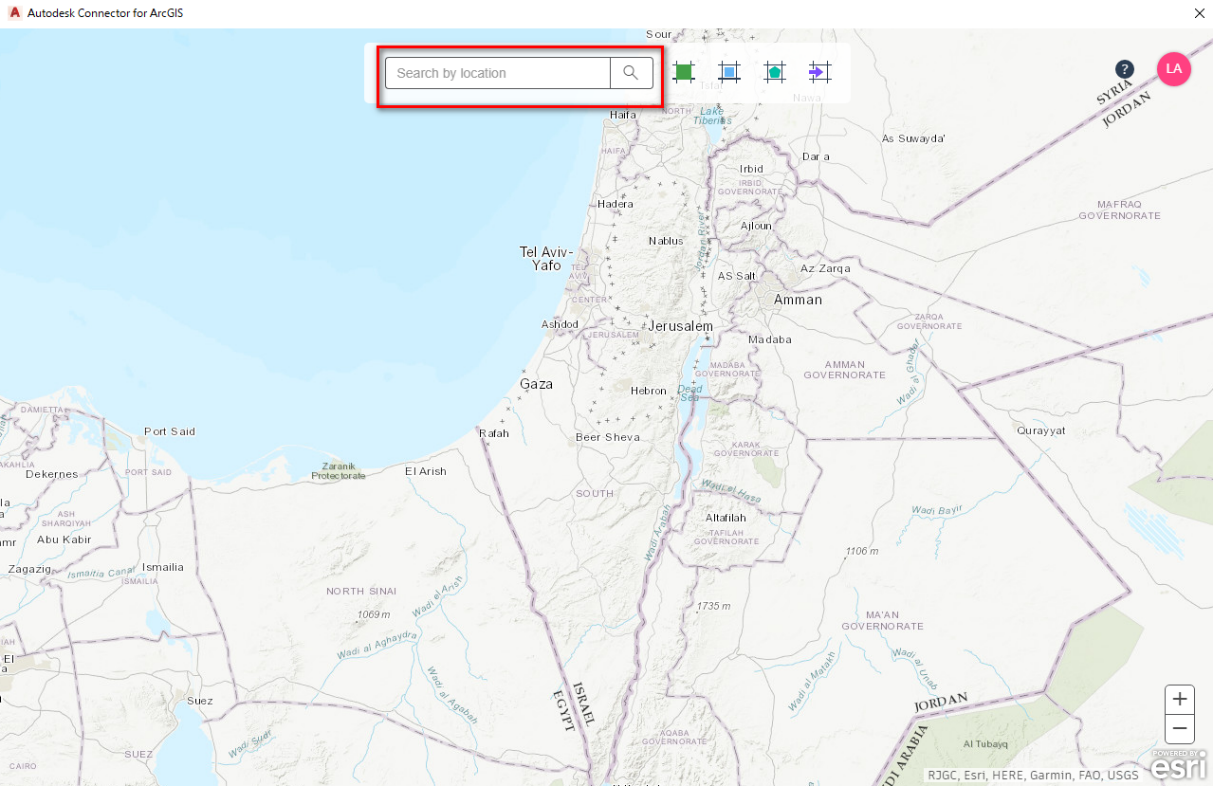The image size is (1213, 786).
Task: Zoom out with the minus button
Action: pyautogui.click(x=1180, y=728)
